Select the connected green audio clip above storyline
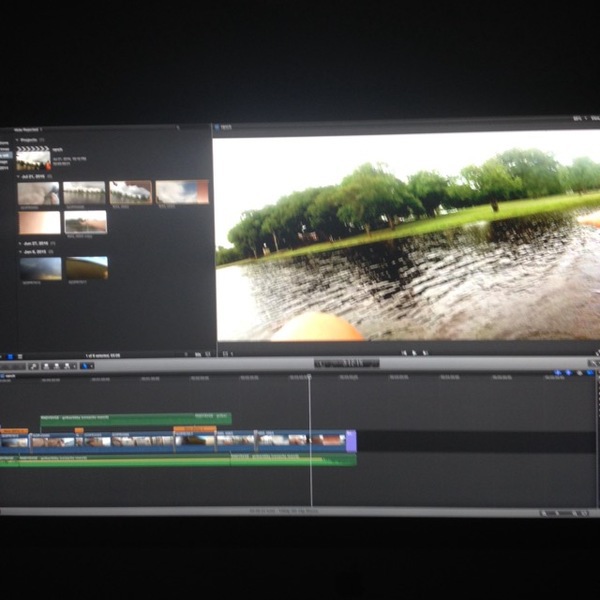The height and width of the screenshot is (600, 600). tap(136, 419)
